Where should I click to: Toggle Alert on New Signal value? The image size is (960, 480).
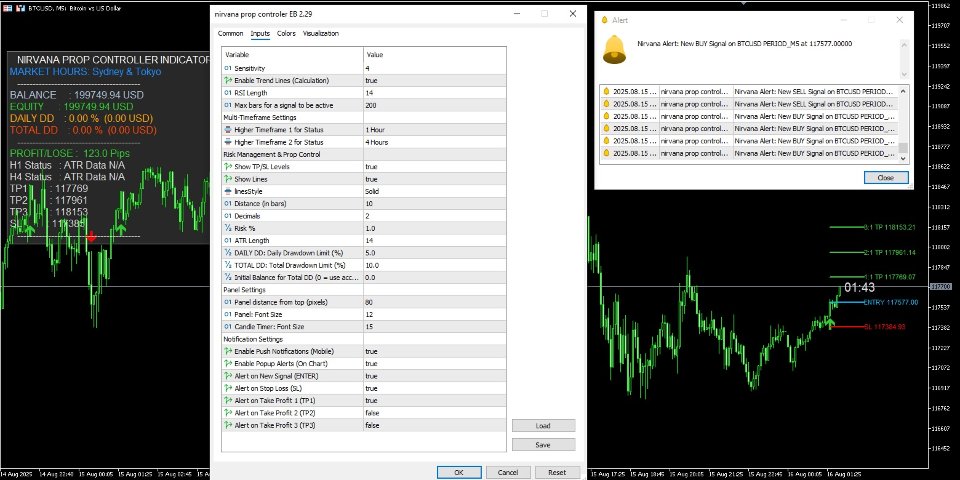pos(435,376)
